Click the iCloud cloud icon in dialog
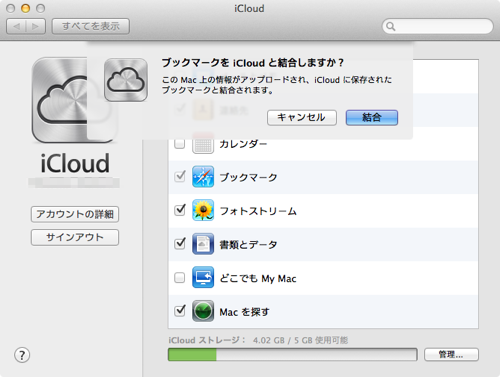500x377 pixels. point(126,80)
